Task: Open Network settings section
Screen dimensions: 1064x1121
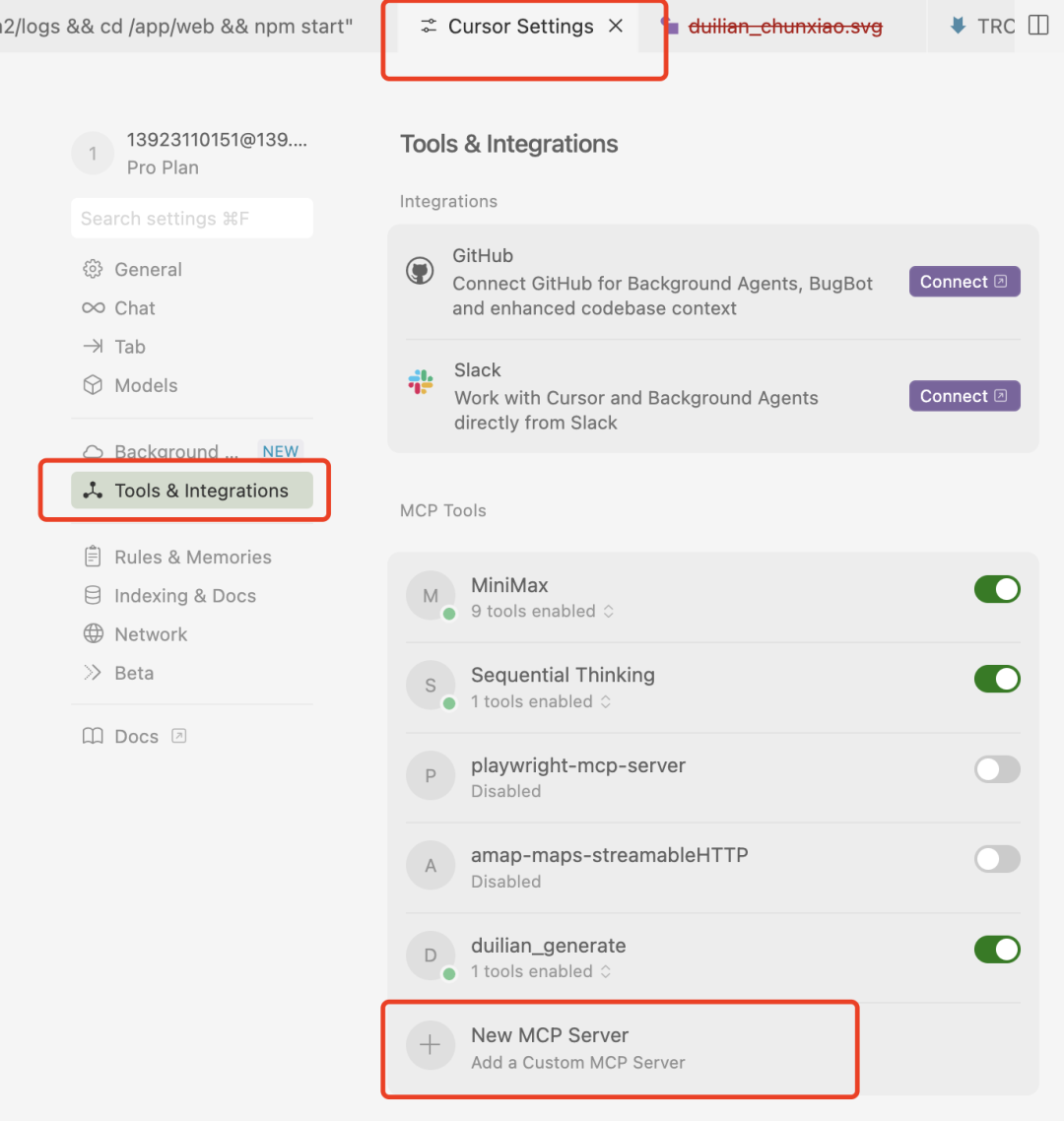Action: (x=192, y=634)
